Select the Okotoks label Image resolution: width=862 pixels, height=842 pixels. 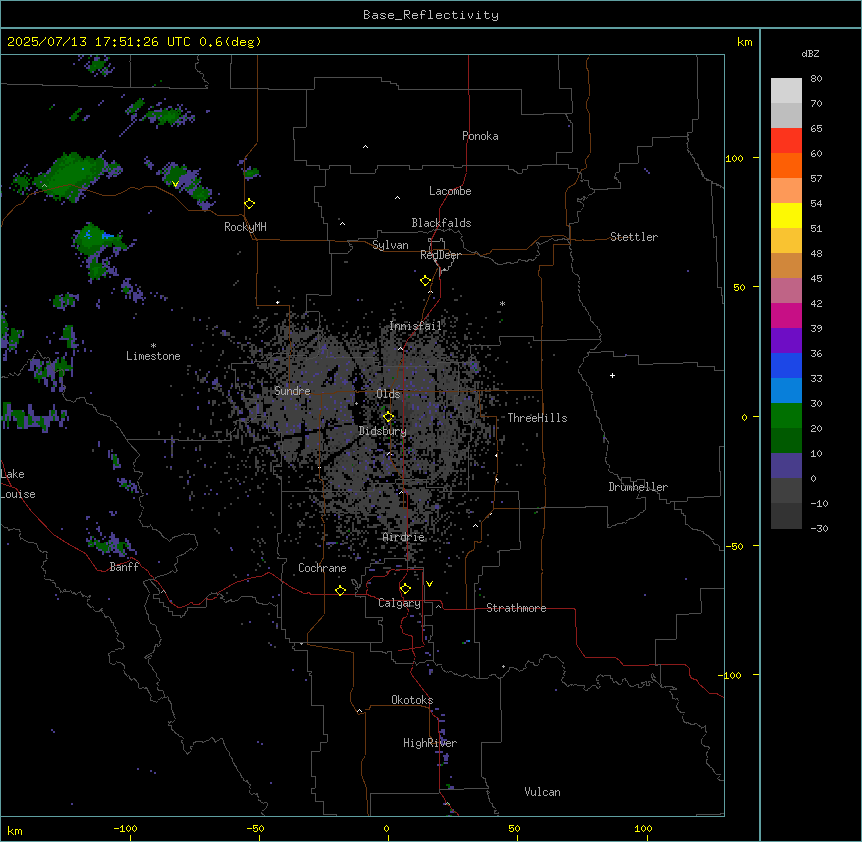pyautogui.click(x=412, y=700)
